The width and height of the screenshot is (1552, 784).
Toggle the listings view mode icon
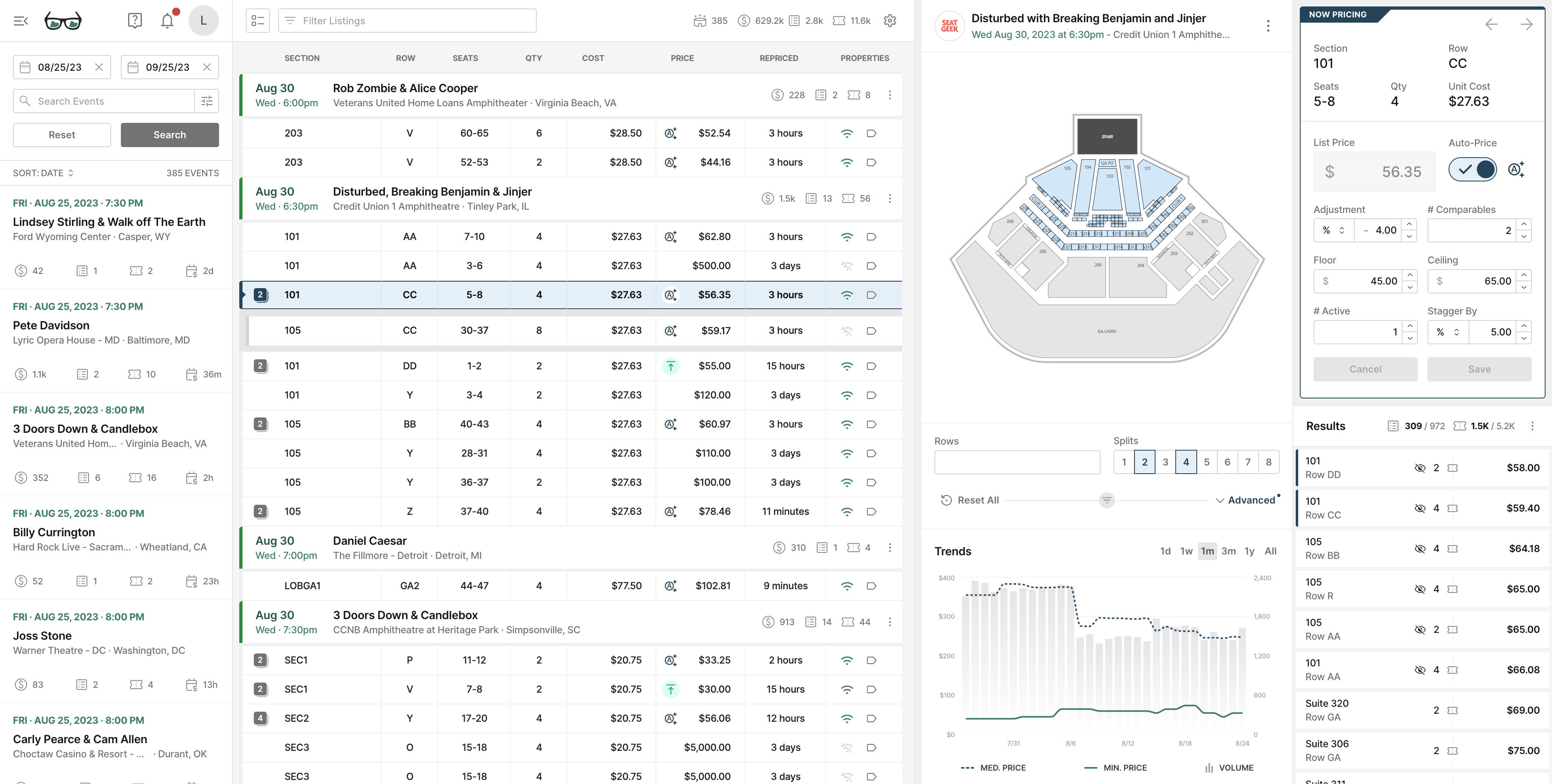258,21
